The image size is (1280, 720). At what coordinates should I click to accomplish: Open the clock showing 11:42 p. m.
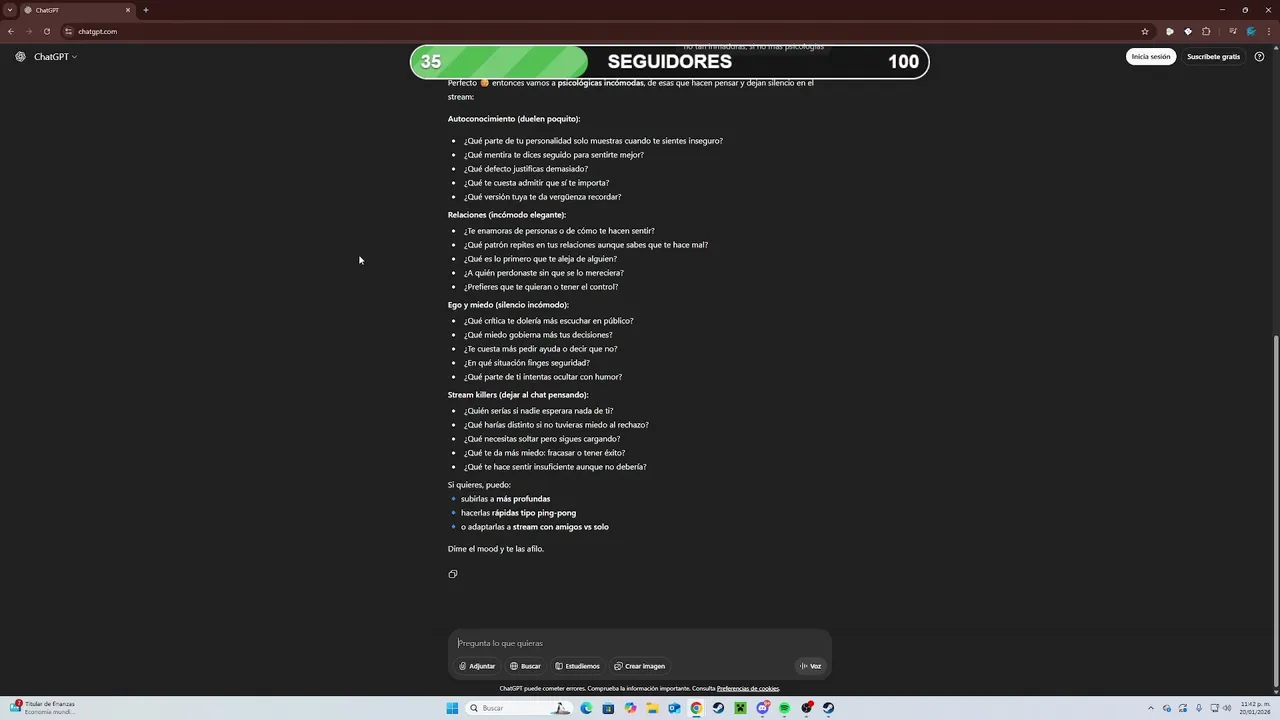point(1255,708)
